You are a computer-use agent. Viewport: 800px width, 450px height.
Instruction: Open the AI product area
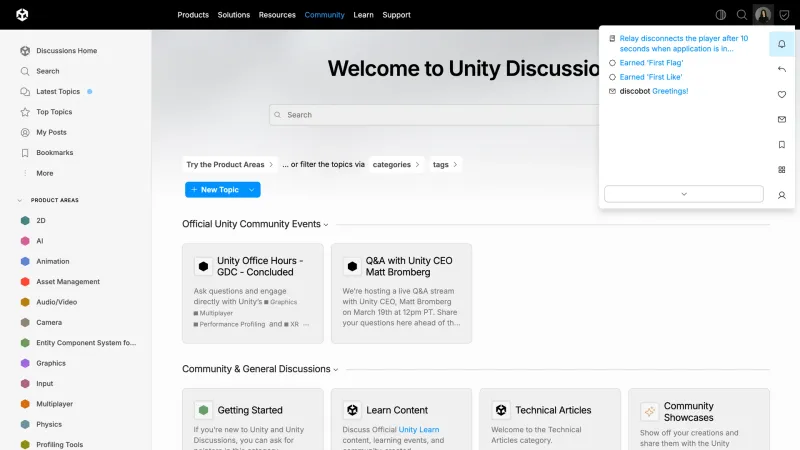39,241
